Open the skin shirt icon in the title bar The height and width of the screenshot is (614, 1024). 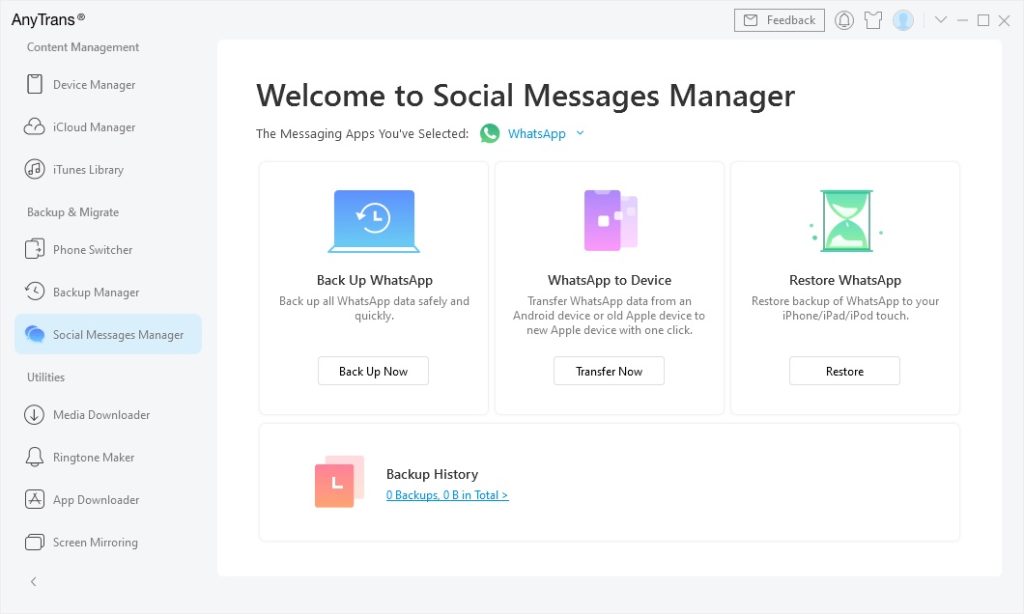[873, 20]
